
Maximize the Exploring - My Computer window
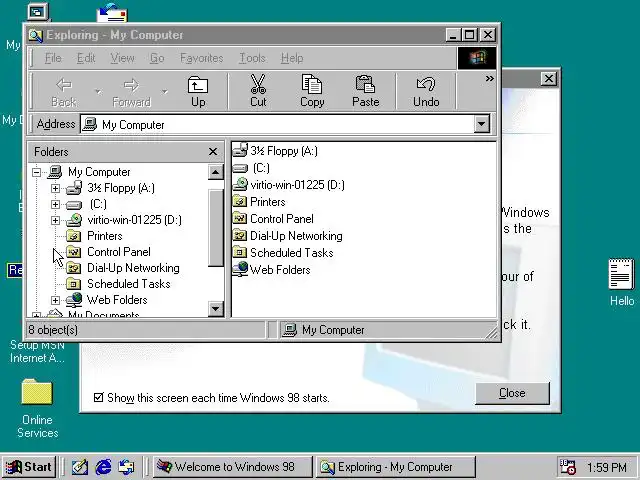[470, 35]
